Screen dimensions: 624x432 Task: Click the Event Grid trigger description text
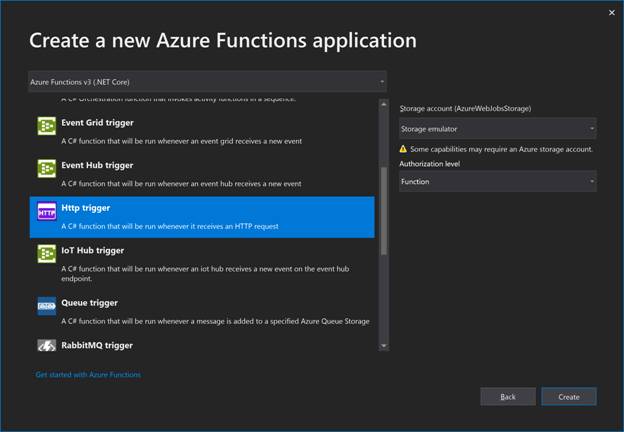[x=181, y=141]
